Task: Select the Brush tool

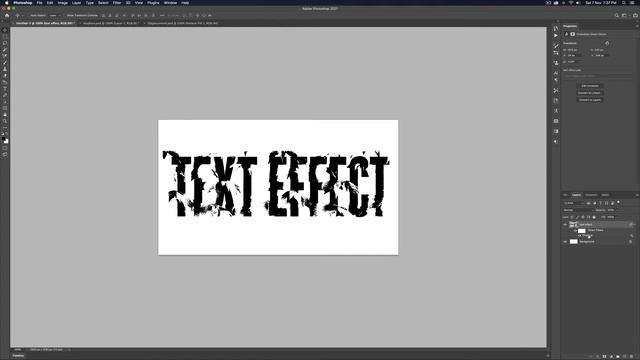Action: (x=5, y=62)
